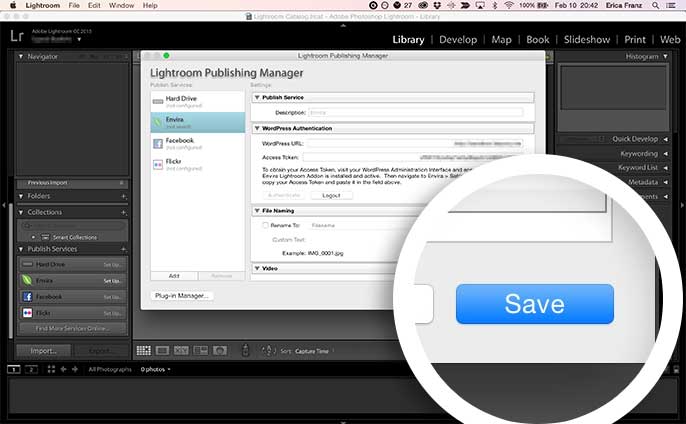Click Facebook icon in Publish Services panel
Screen dimensions: 686x424
click(x=27, y=296)
